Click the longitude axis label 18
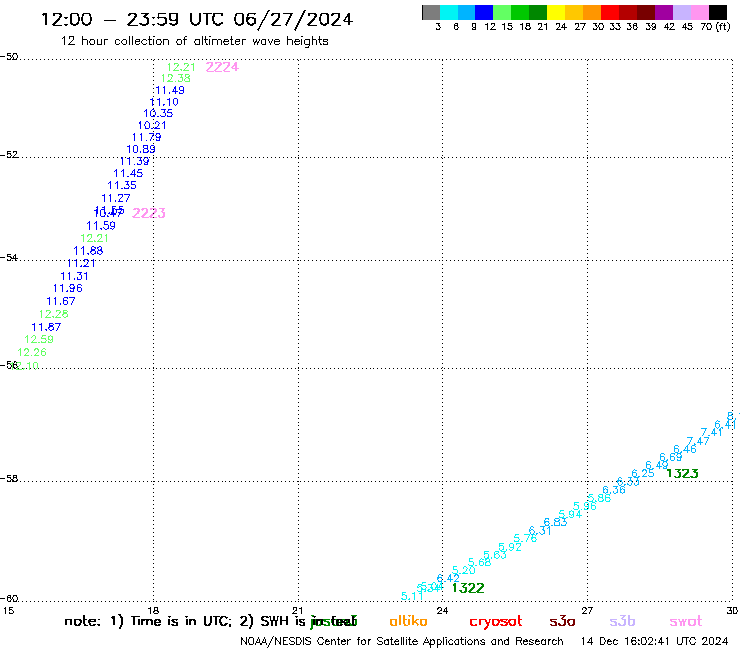 point(153,610)
